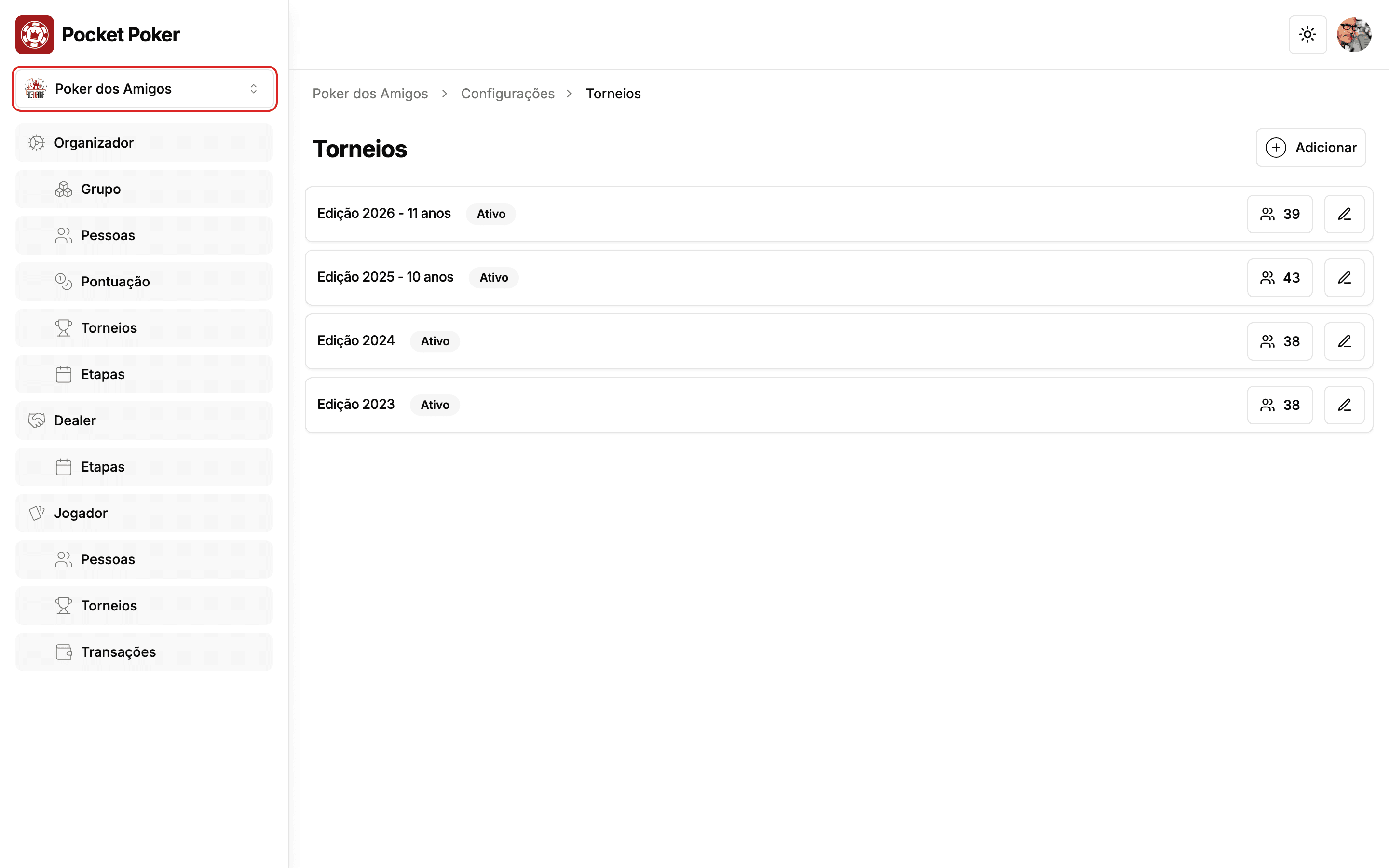
Task: Click the Adicionar button
Action: pos(1310,148)
